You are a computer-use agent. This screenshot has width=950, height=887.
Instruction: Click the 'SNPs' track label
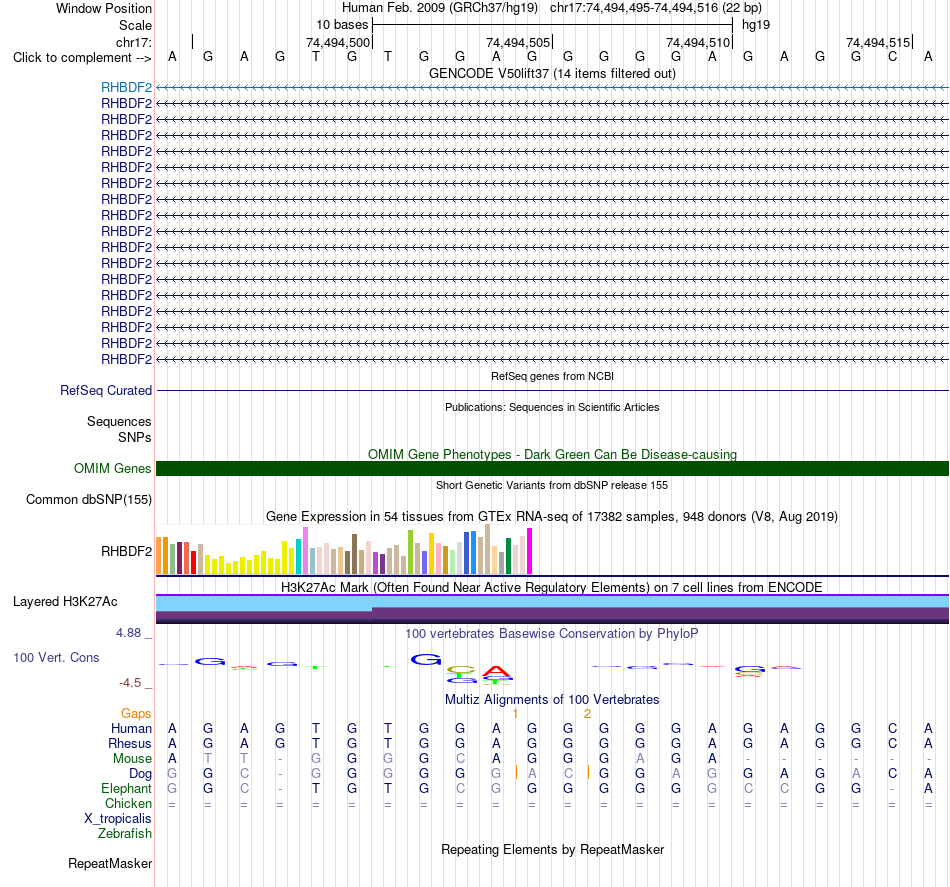point(135,437)
